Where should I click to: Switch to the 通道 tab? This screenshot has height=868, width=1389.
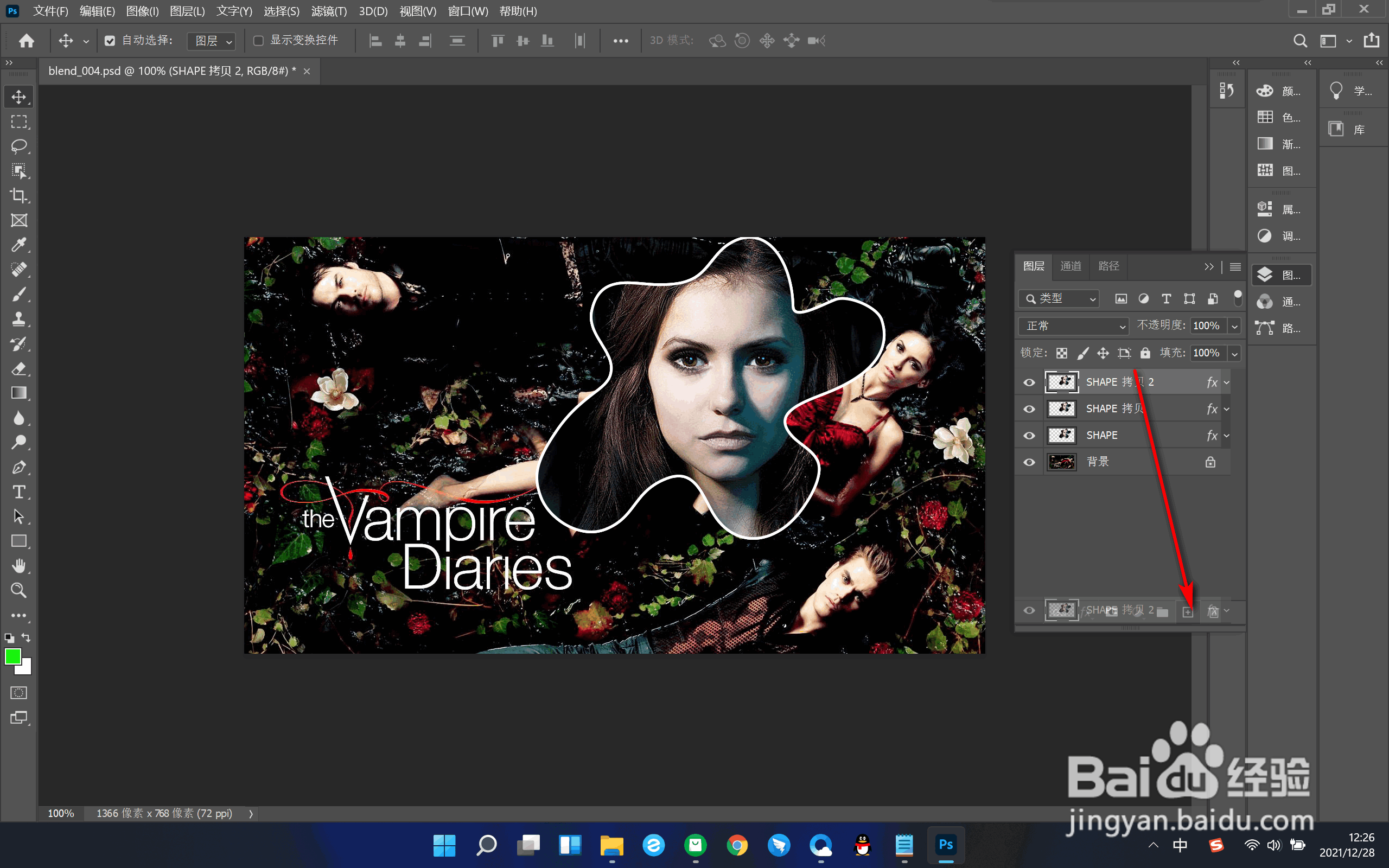[1071, 266]
